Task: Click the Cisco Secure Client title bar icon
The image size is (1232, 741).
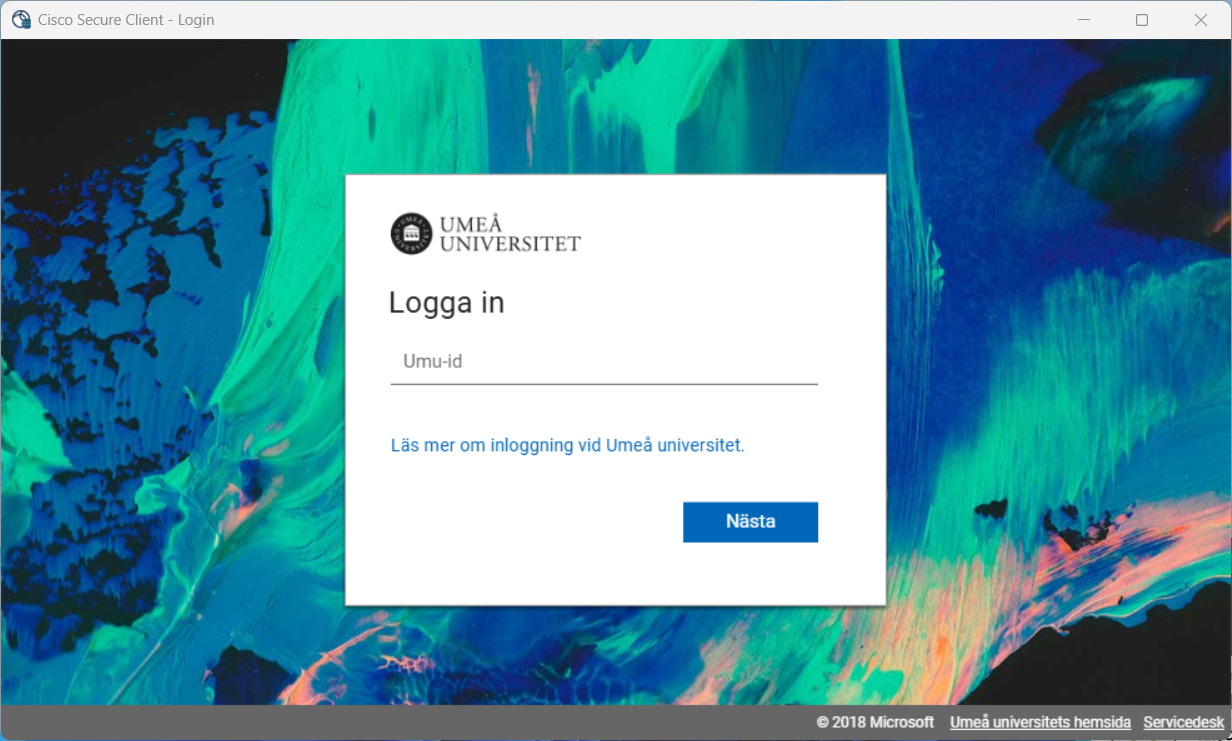Action: point(21,20)
